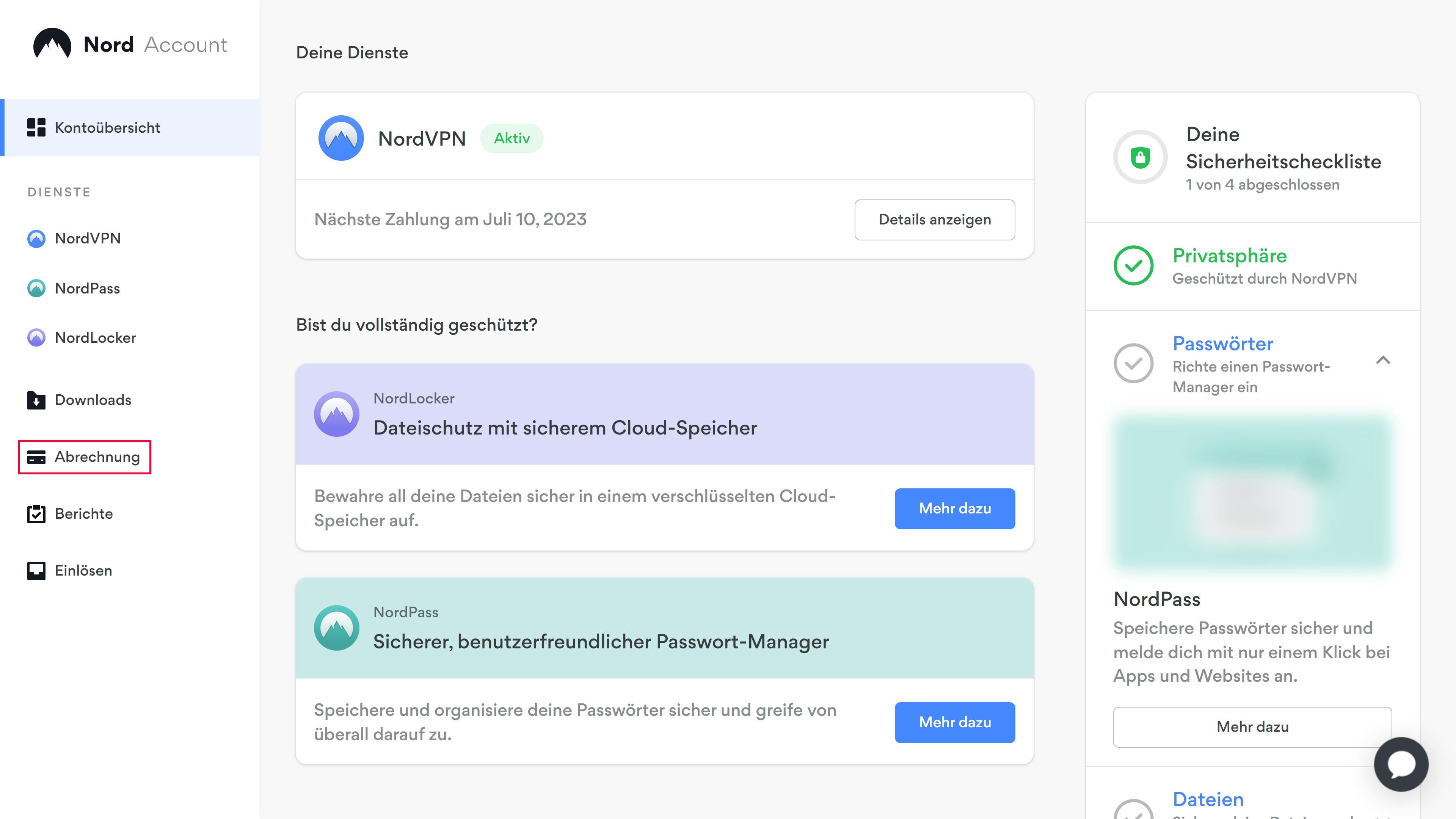Screen dimensions: 1456x819
Task: Click the large NordVPN service logo
Action: (341, 138)
